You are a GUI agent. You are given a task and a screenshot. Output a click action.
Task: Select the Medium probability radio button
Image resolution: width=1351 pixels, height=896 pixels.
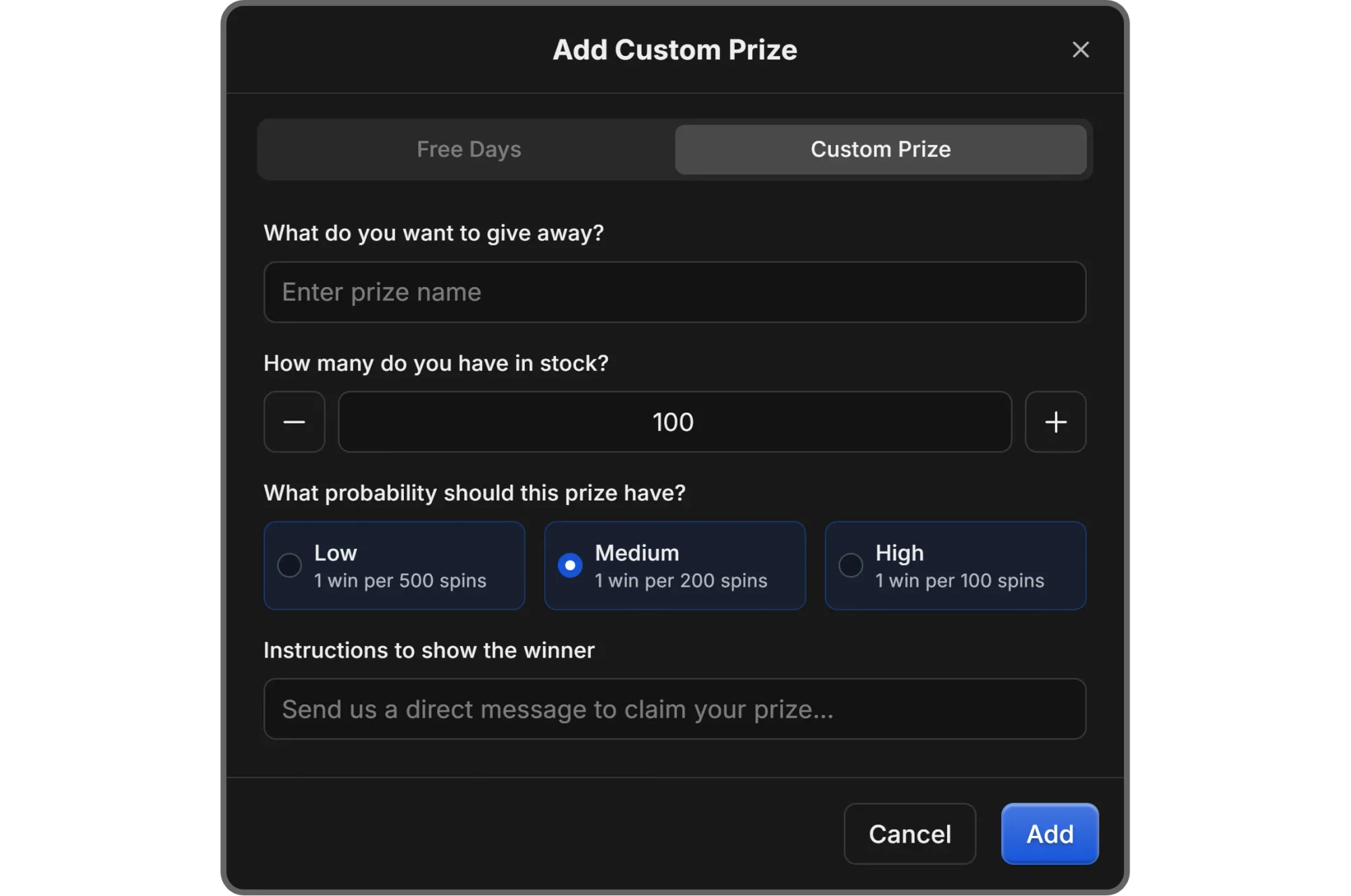click(x=570, y=566)
